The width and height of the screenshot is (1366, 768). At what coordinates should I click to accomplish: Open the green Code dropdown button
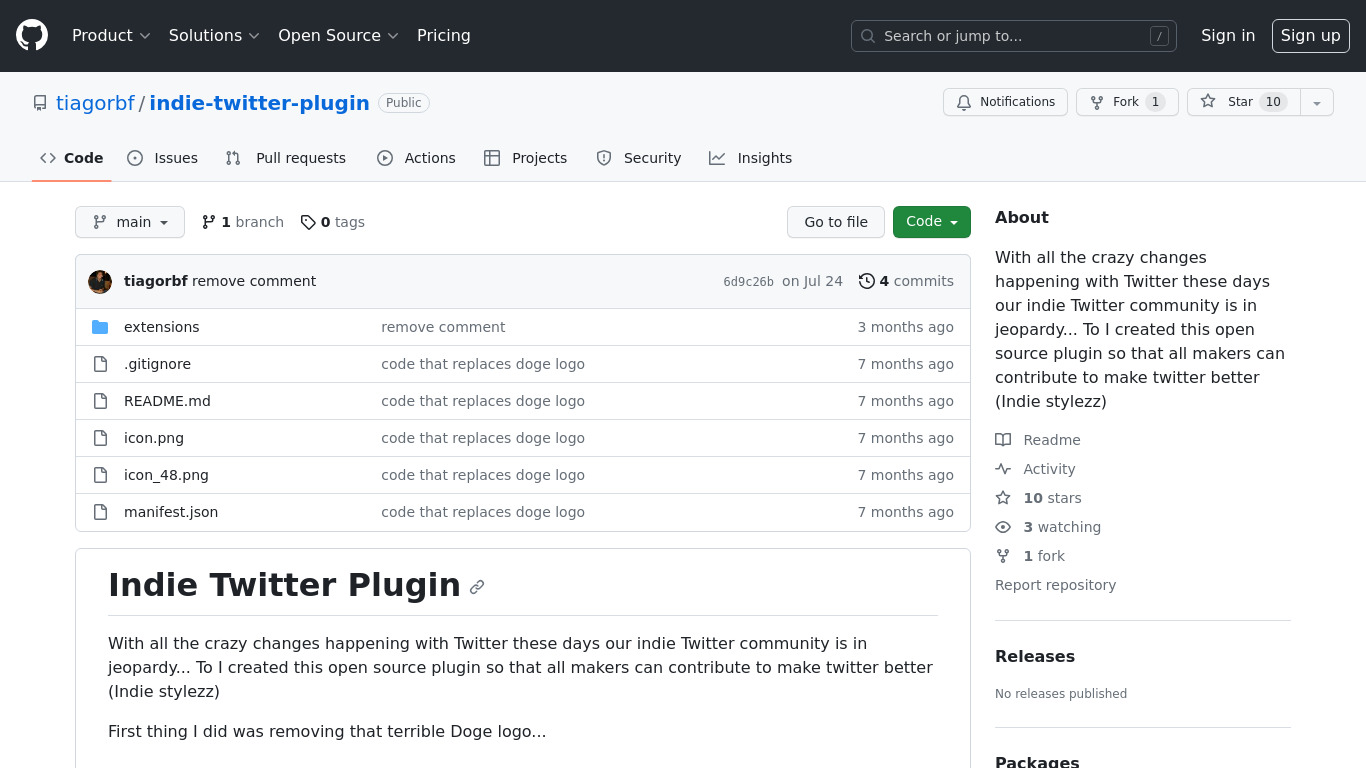(932, 222)
